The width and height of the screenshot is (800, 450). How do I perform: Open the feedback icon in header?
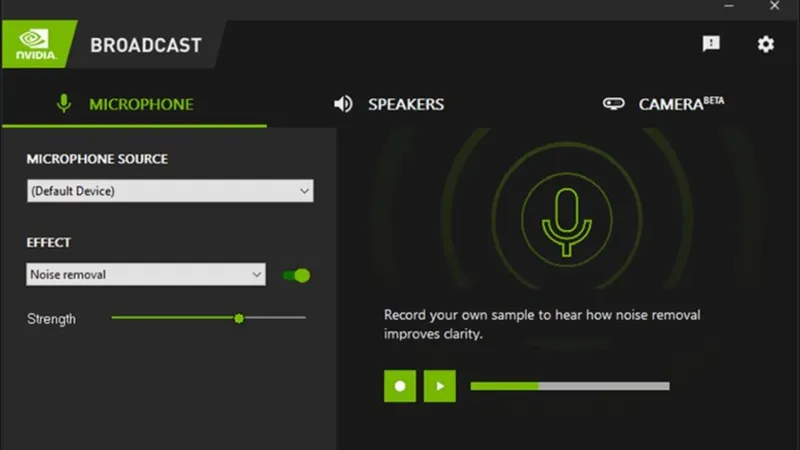point(711,43)
